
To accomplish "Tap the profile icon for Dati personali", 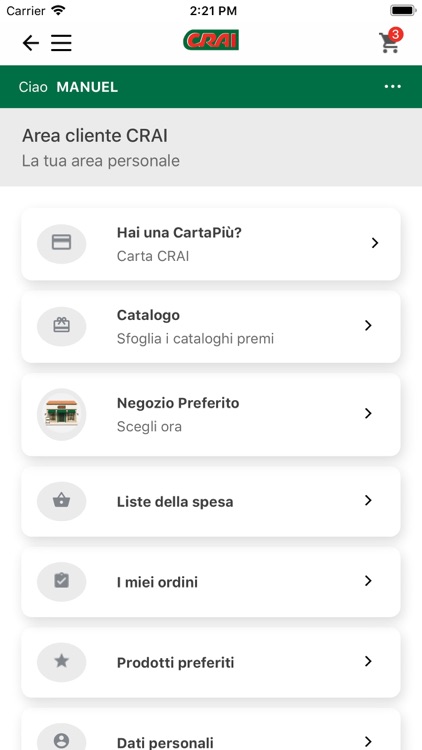I will (61, 741).
